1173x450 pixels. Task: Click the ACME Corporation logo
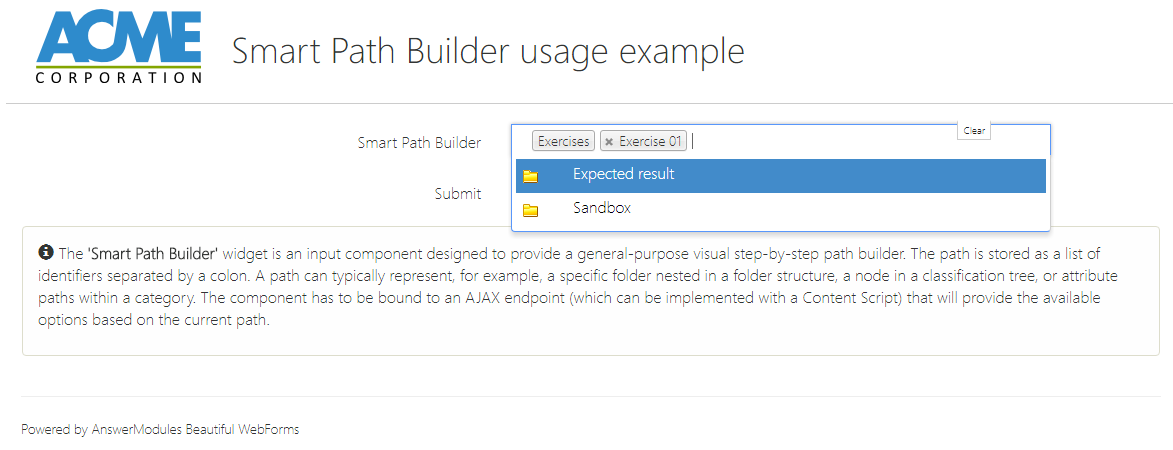[119, 45]
